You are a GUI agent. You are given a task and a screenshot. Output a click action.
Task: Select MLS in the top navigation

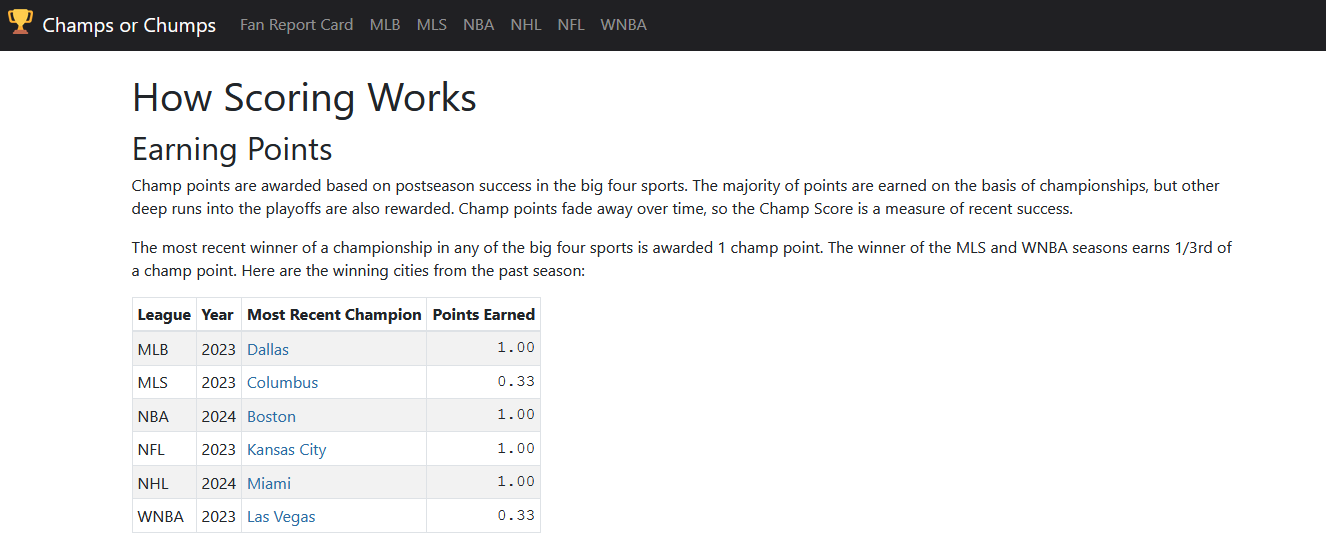click(x=432, y=25)
